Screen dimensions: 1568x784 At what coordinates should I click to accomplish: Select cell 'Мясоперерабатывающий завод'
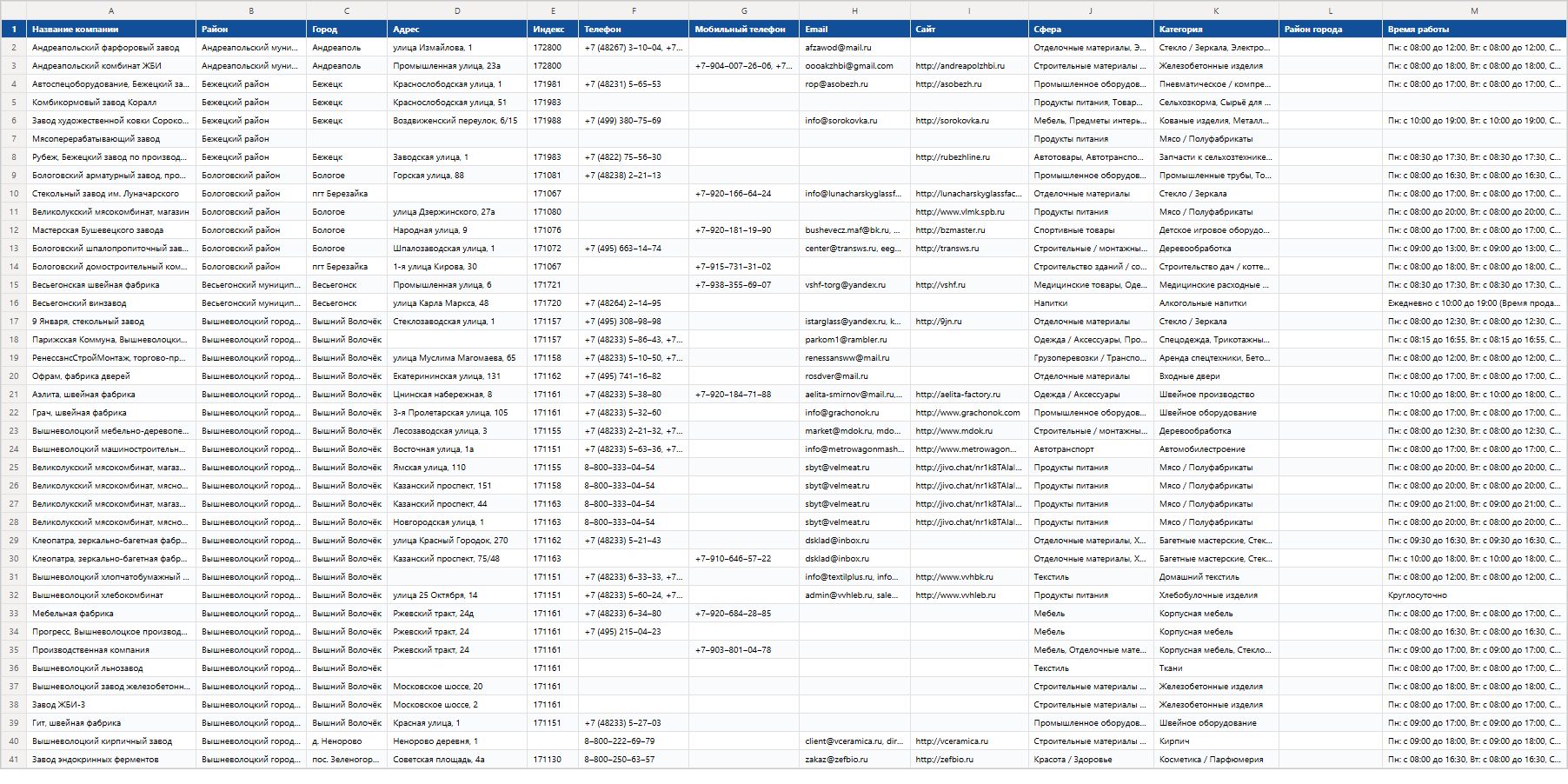111,139
